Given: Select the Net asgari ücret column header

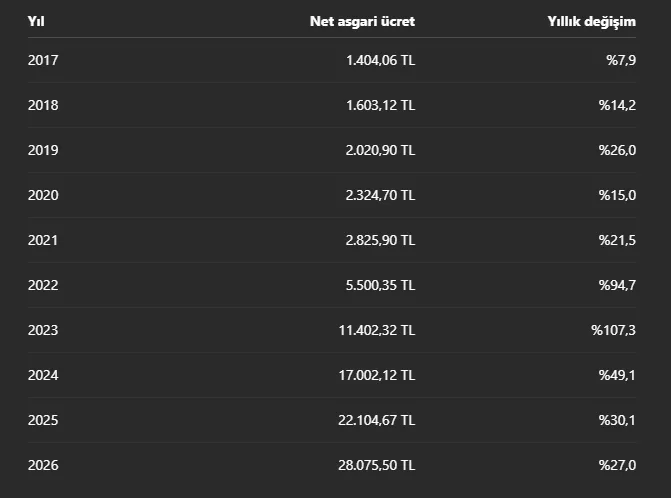Looking at the screenshot, I should coord(362,21).
